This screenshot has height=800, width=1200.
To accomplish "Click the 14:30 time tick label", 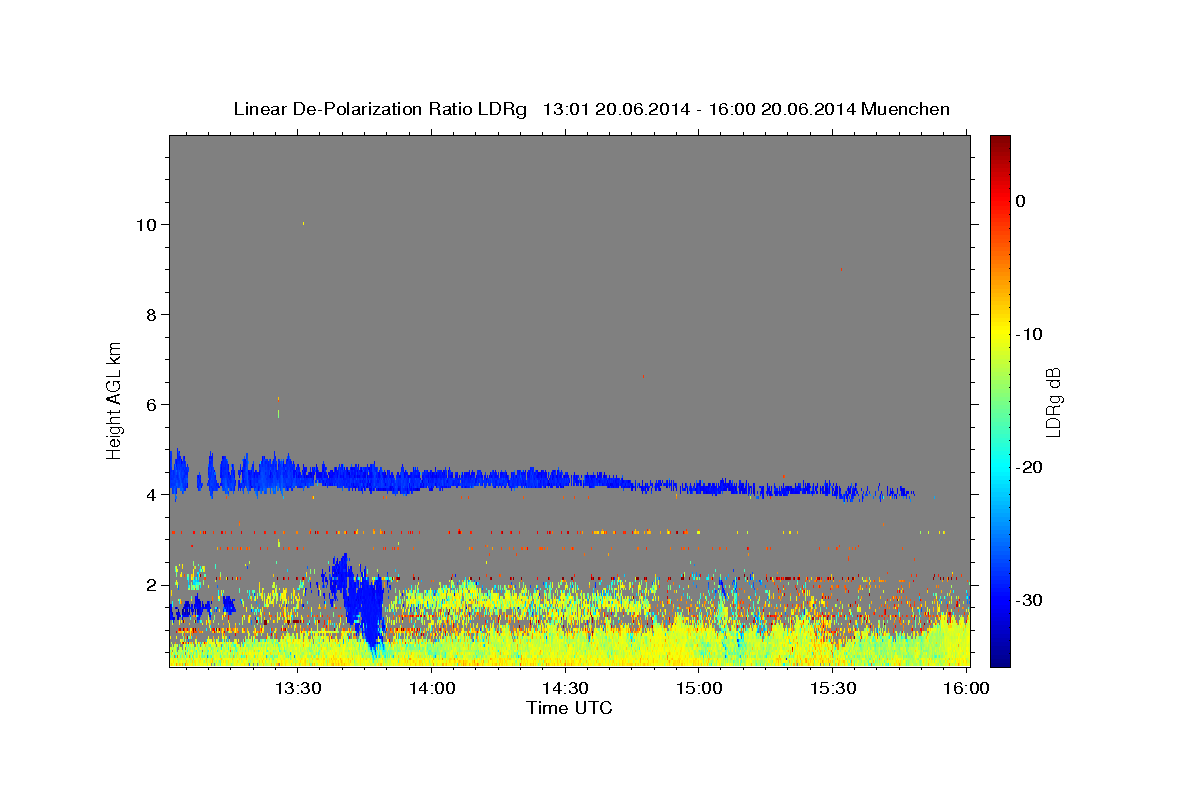I will point(565,688).
